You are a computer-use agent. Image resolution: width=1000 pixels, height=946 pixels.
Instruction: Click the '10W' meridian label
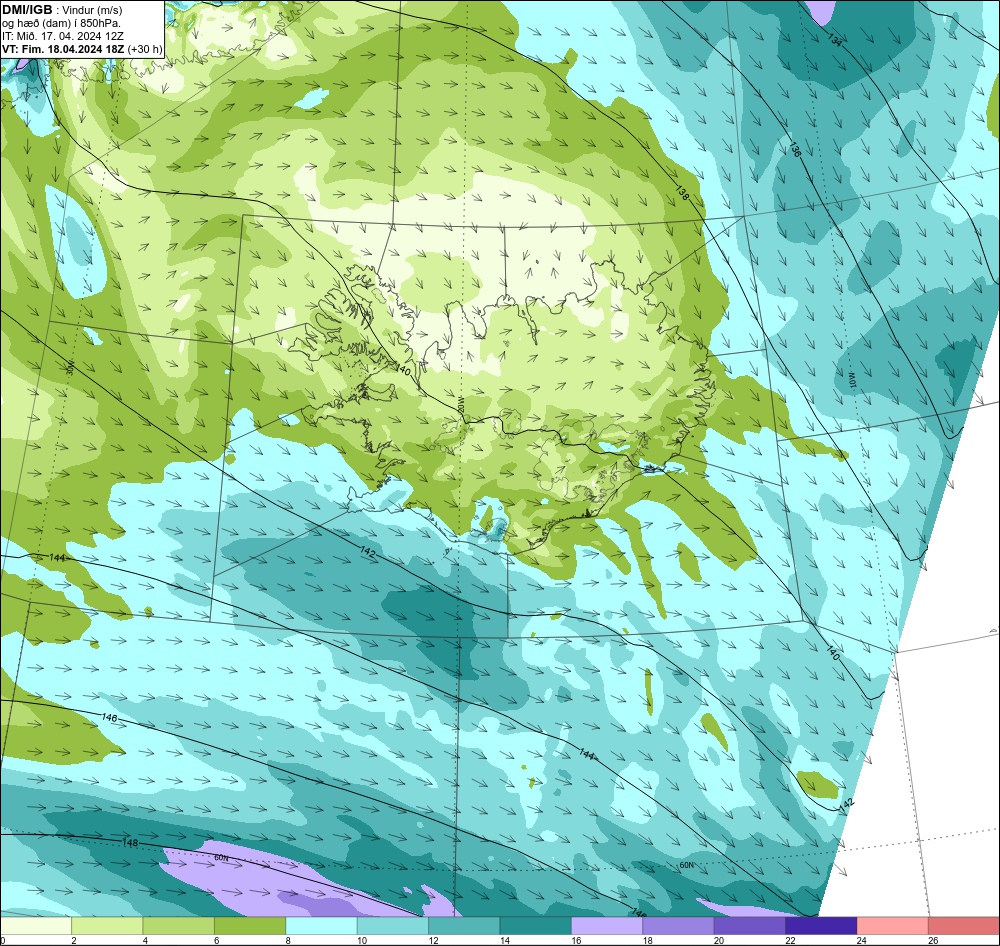(x=851, y=380)
